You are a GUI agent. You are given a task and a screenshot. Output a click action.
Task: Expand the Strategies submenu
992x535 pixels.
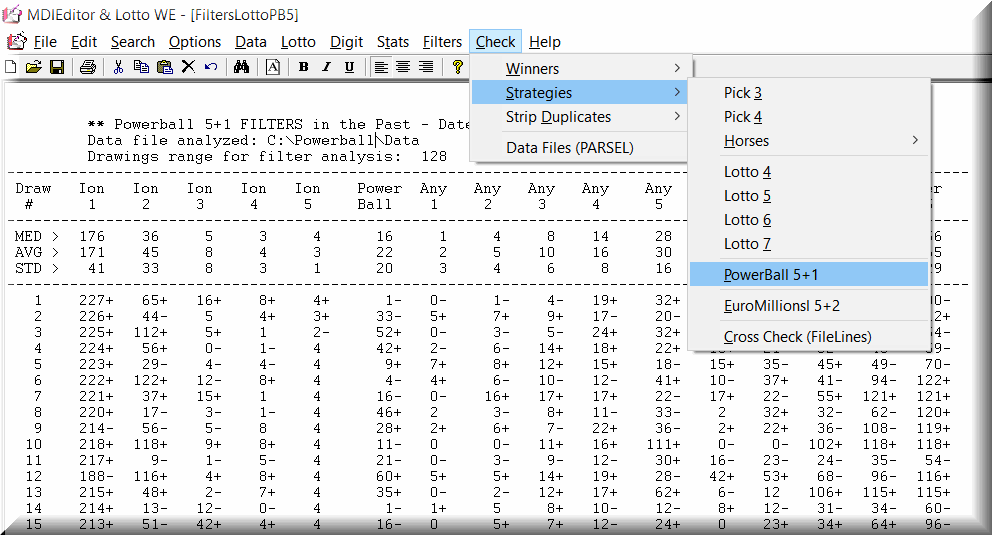(x=579, y=92)
